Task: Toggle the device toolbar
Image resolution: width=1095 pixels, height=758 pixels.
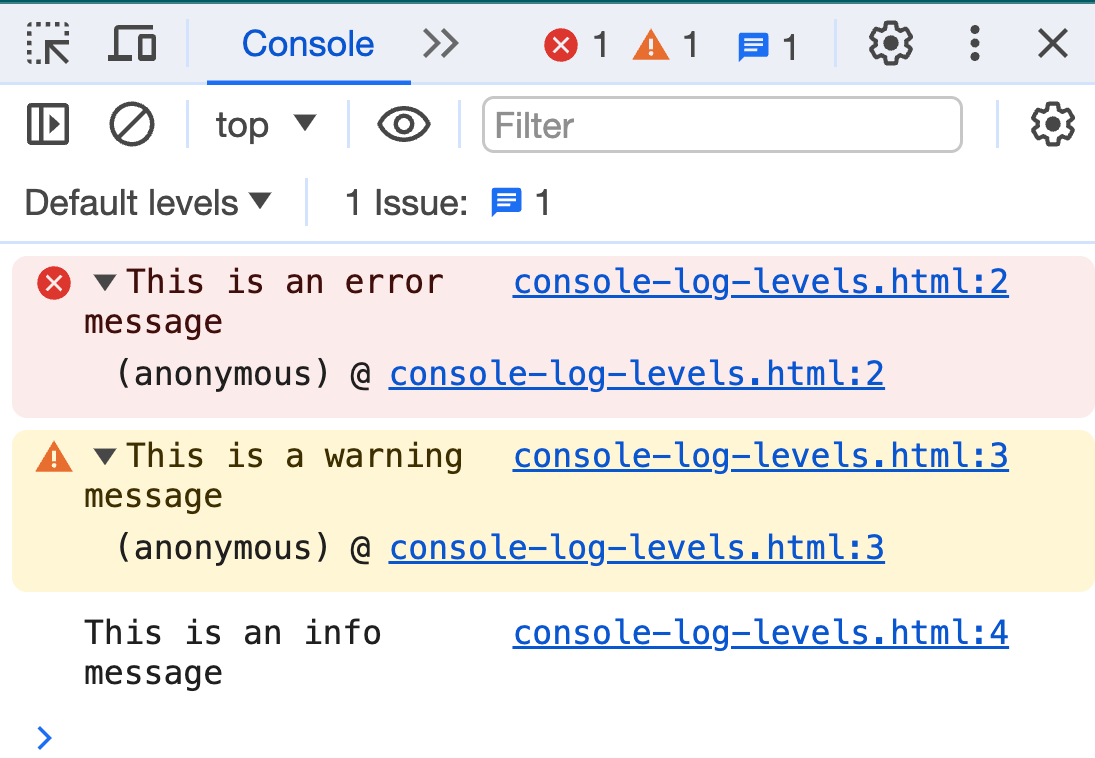Action: click(131, 44)
